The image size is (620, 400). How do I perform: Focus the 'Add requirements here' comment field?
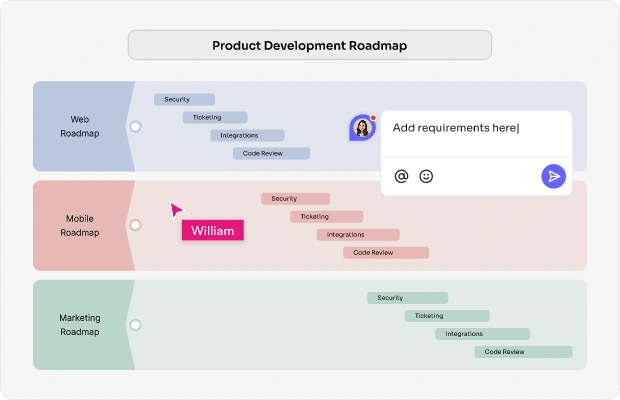(x=476, y=134)
